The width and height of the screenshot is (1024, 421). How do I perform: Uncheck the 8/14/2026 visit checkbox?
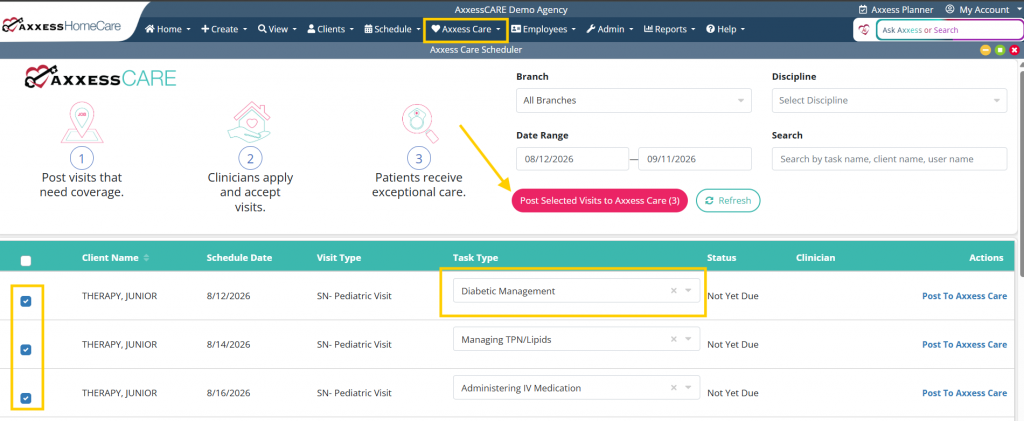[x=25, y=350]
